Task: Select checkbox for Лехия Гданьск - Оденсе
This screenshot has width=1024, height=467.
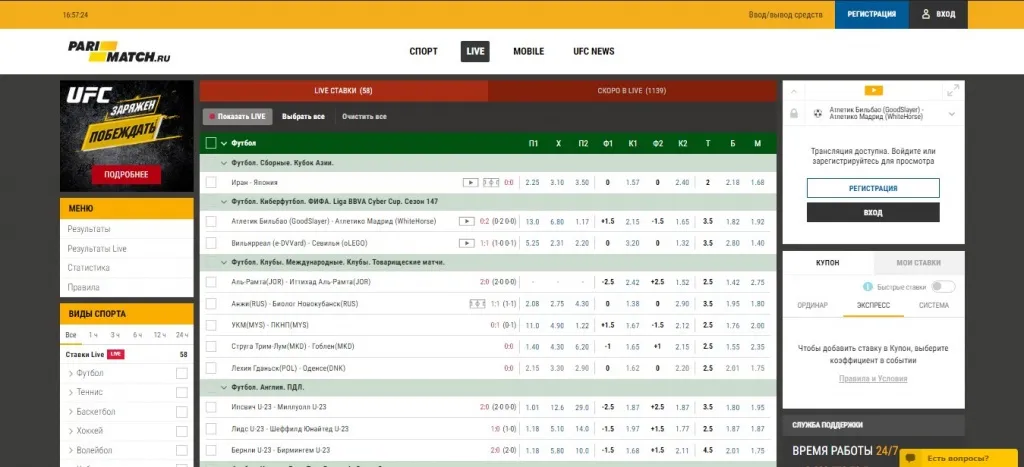Action: click(210, 368)
